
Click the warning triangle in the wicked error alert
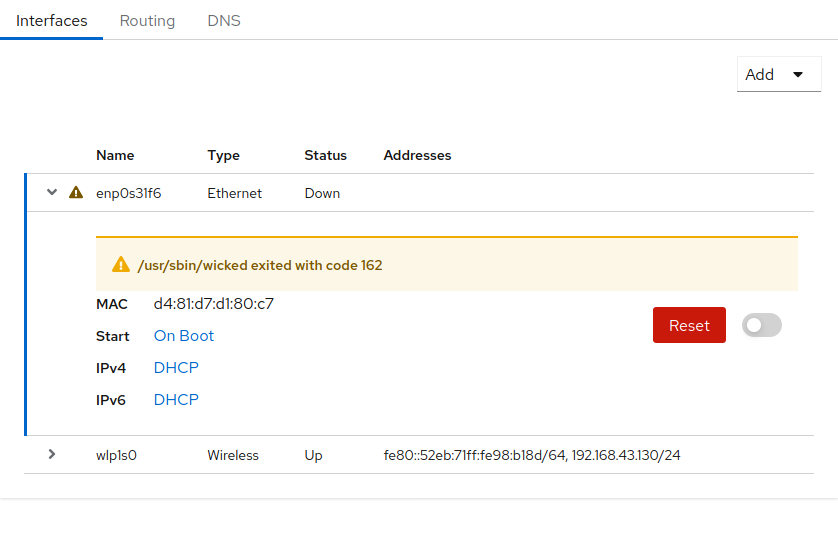(x=121, y=265)
